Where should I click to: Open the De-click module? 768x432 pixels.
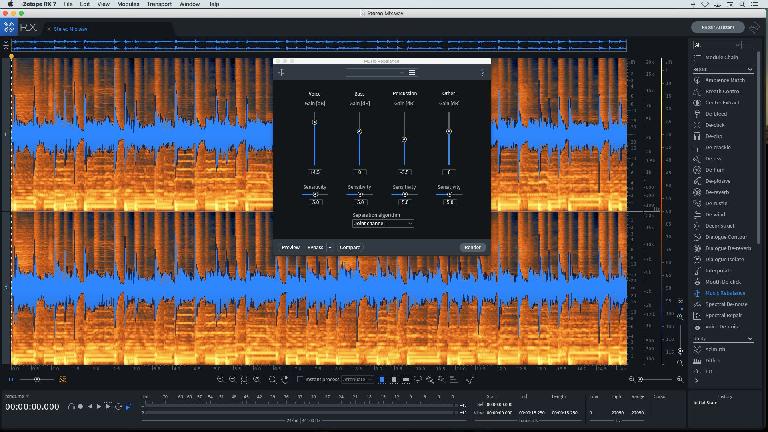pyautogui.click(x=709, y=125)
